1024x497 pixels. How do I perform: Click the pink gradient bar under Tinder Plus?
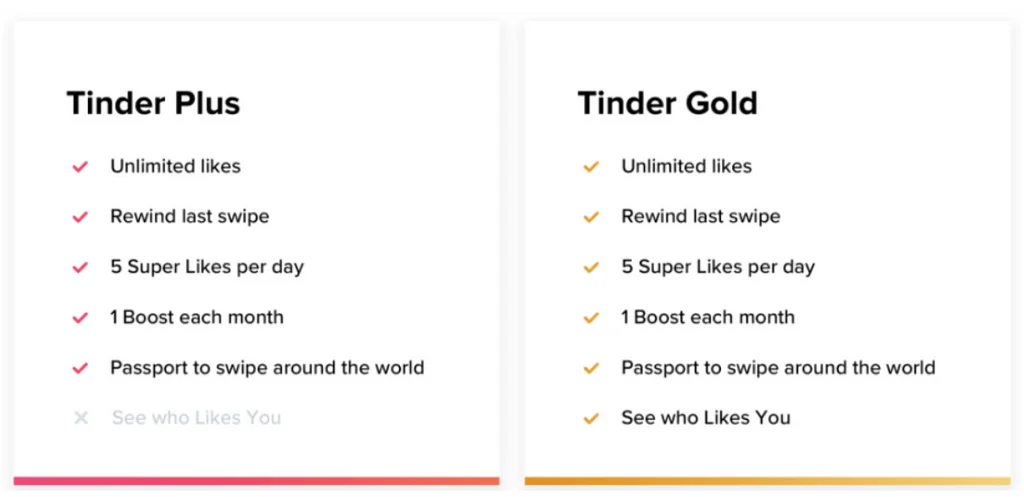pyautogui.click(x=256, y=481)
